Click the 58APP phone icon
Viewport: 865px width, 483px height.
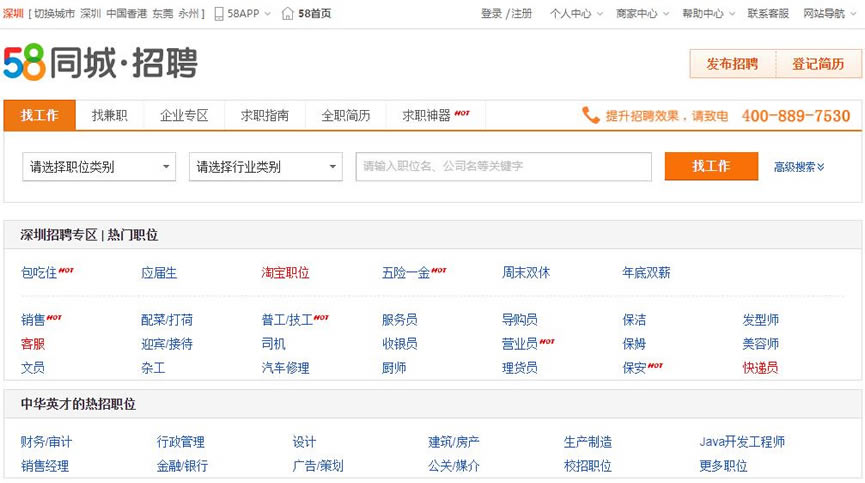219,13
